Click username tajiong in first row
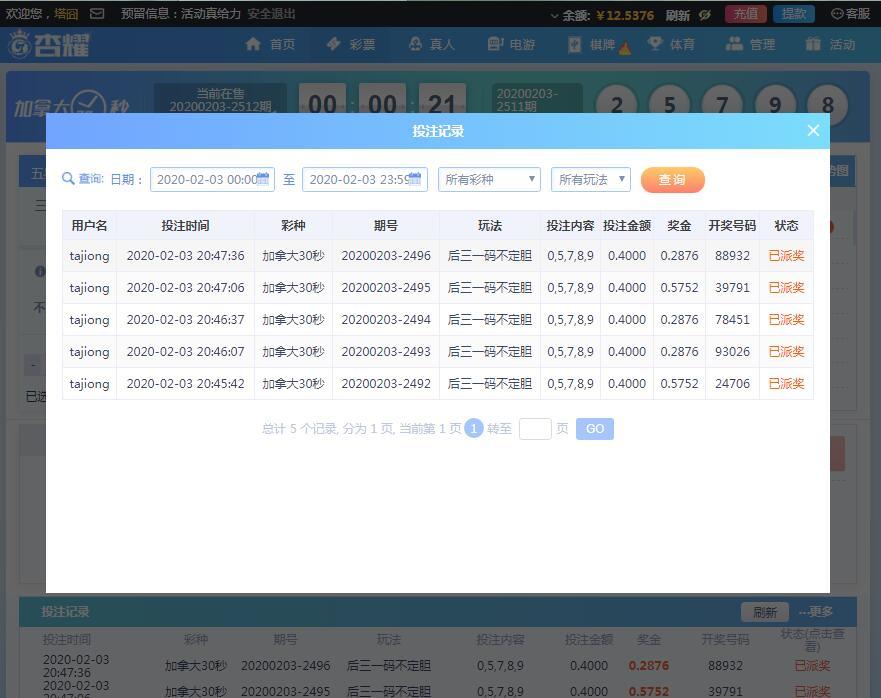The width and height of the screenshot is (881, 698). [x=89, y=256]
